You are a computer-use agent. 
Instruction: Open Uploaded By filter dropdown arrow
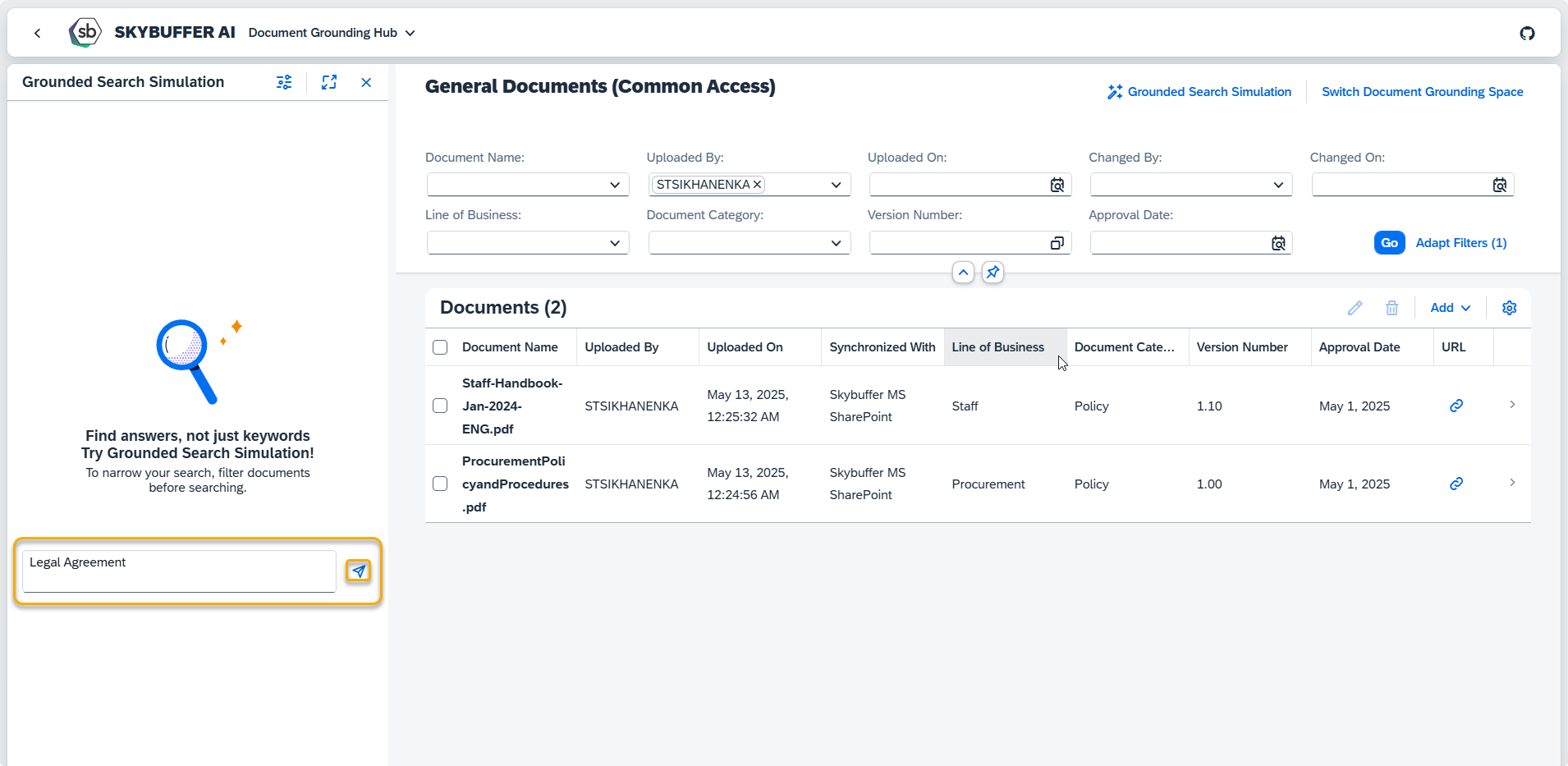[x=836, y=185]
